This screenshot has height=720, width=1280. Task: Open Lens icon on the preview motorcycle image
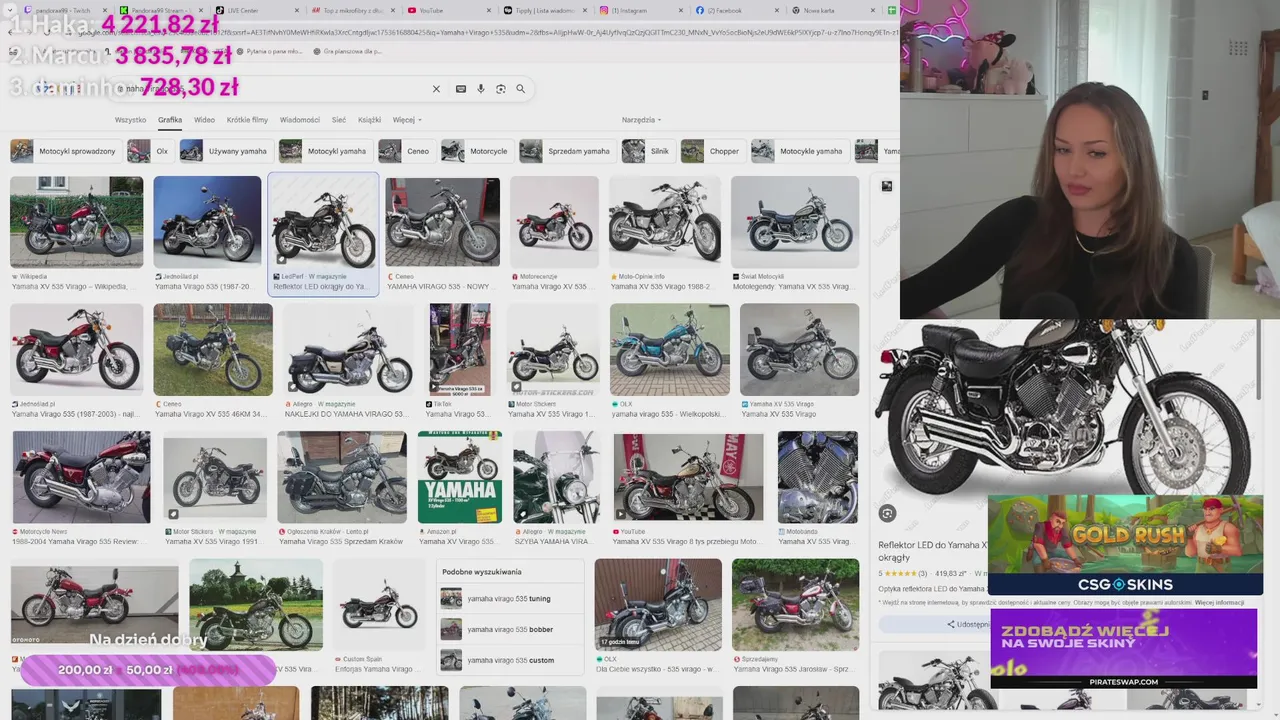[x=887, y=513]
